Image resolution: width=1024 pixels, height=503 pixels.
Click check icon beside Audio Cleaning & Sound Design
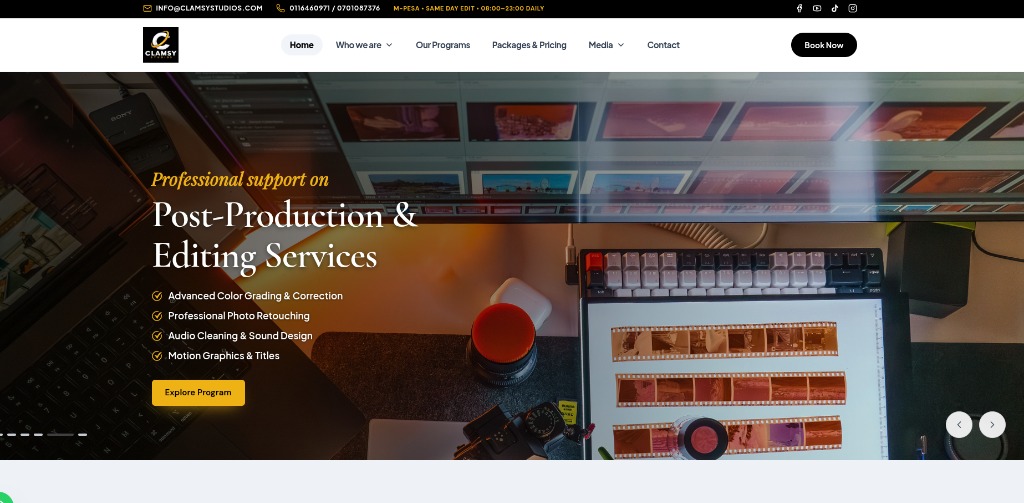coord(157,336)
